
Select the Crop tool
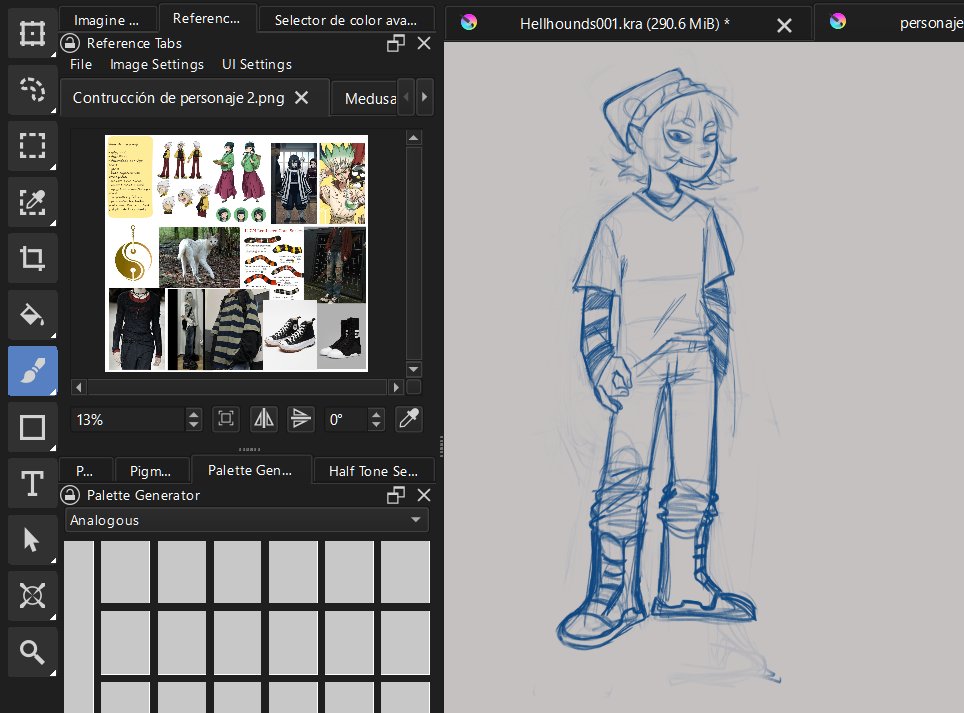(x=33, y=258)
